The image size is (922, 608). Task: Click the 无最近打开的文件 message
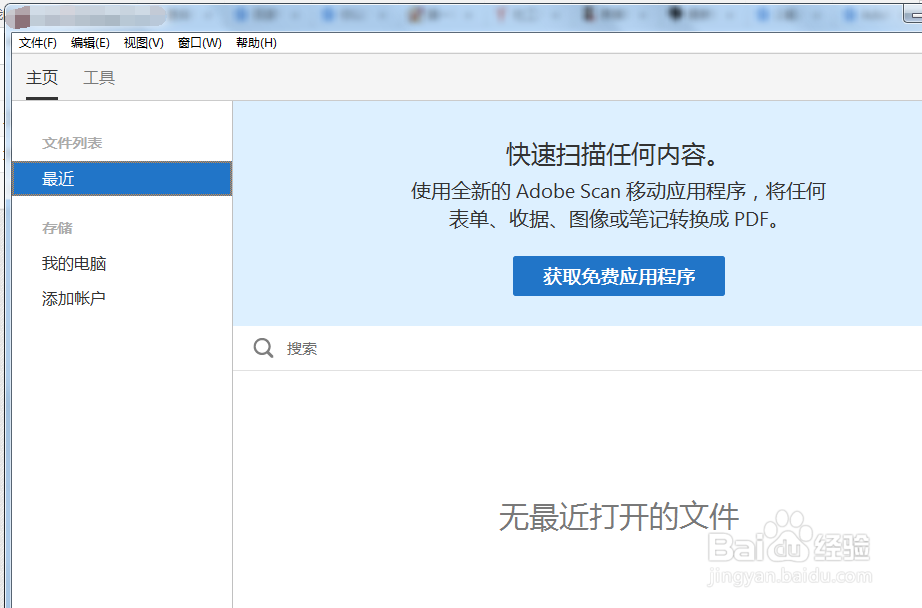[x=619, y=517]
